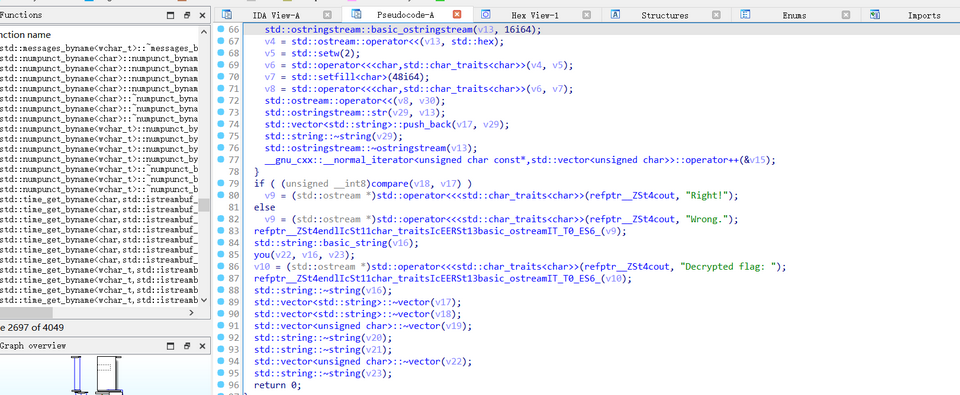The height and width of the screenshot is (395, 960).
Task: Maximize the Functions panel
Action: pyautogui.click(x=171, y=15)
